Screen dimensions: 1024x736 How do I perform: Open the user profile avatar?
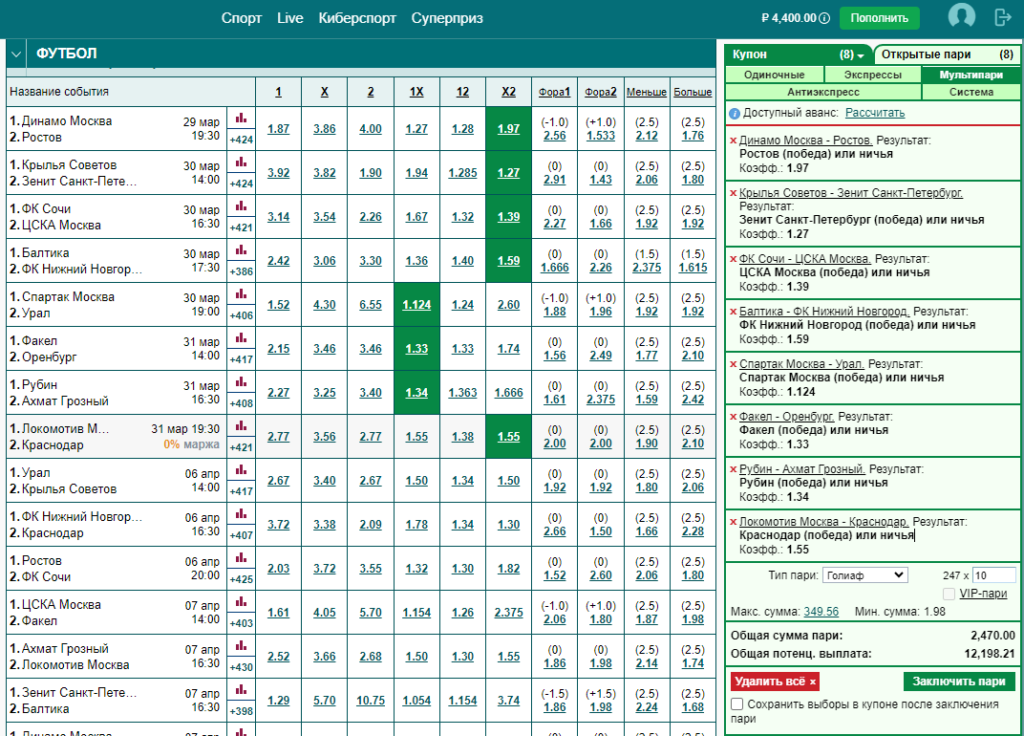click(x=961, y=16)
